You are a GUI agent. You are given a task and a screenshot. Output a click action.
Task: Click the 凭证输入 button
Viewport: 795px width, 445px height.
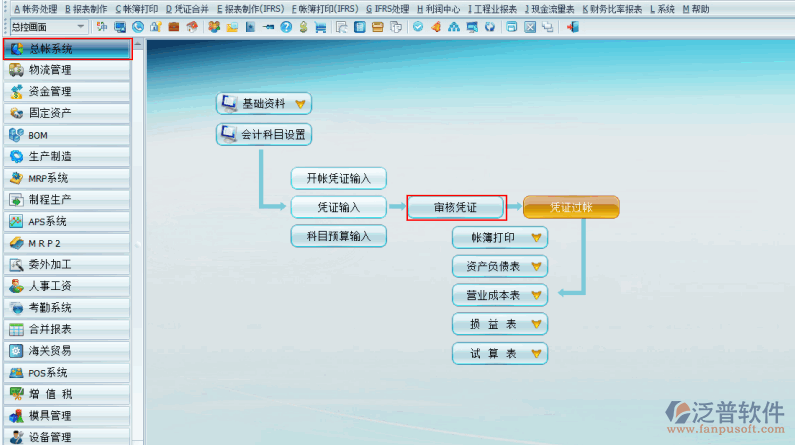pos(338,208)
